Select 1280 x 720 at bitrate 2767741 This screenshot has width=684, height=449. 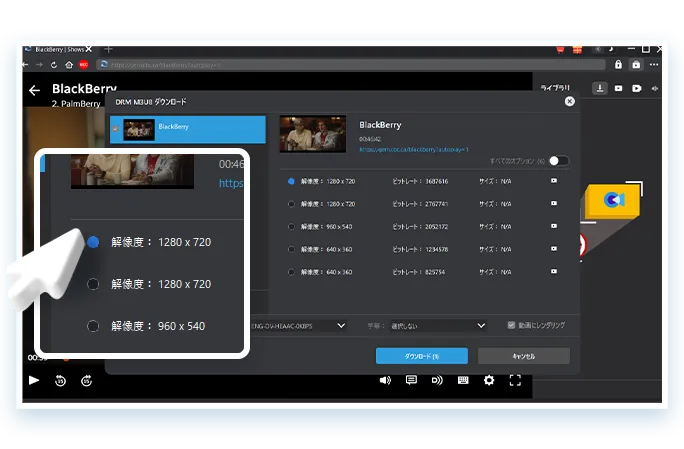coord(291,204)
